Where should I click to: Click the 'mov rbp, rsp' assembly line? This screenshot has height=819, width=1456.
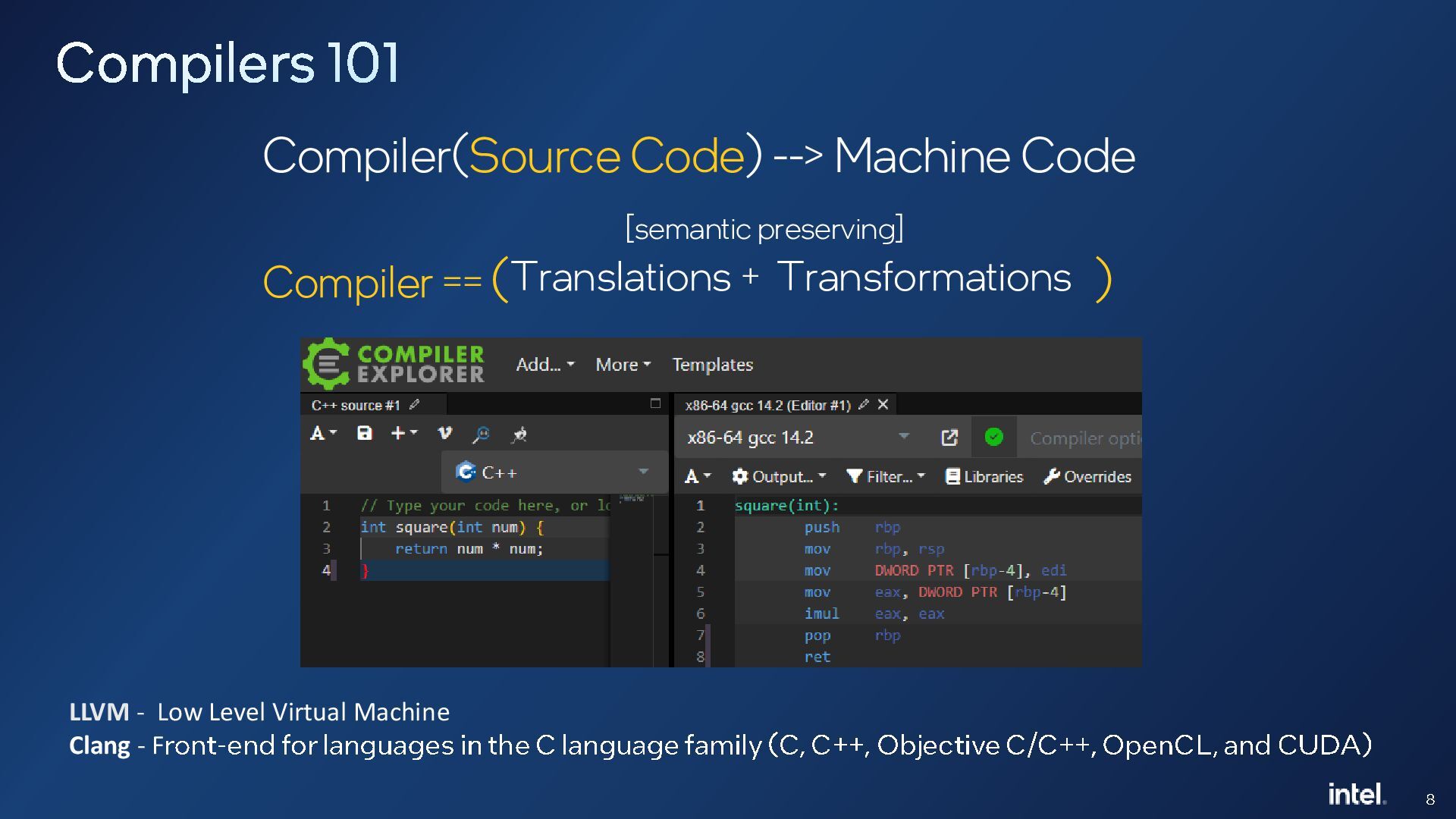pyautogui.click(x=874, y=548)
